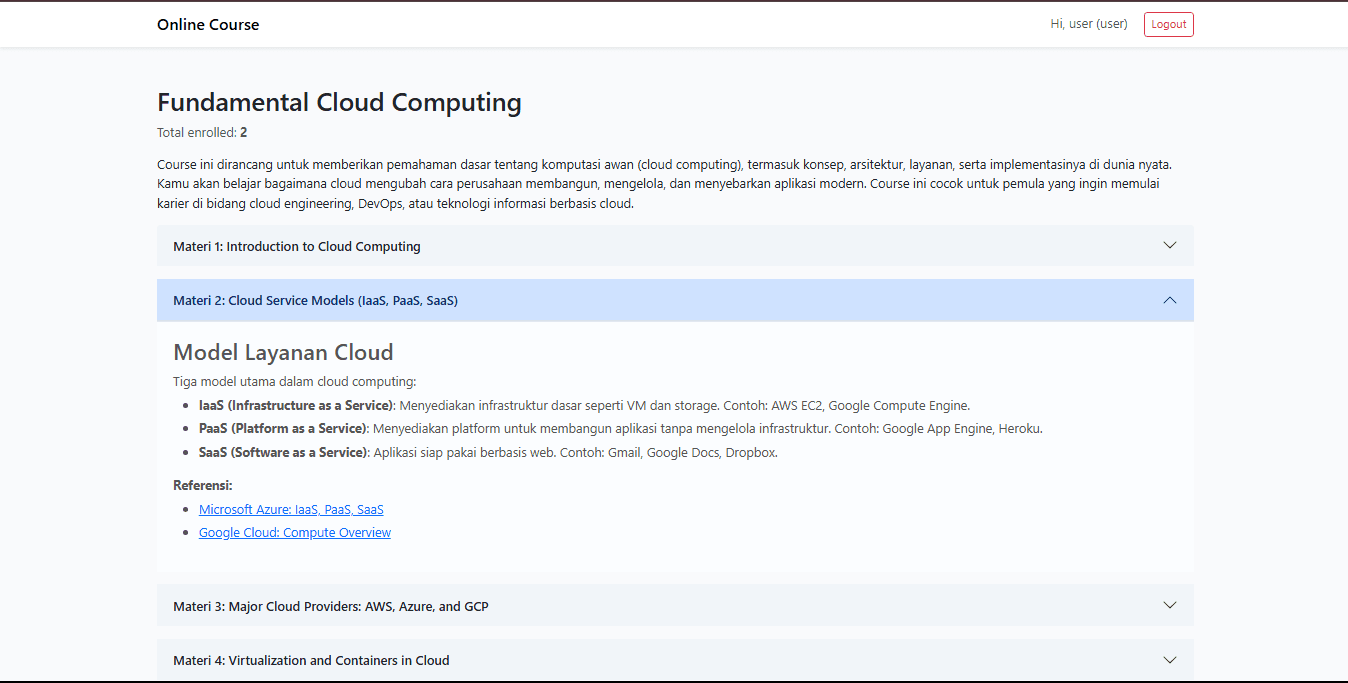Collapse the Cloud Service Models section title
Image resolution: width=1348 pixels, height=683 pixels.
click(x=315, y=301)
